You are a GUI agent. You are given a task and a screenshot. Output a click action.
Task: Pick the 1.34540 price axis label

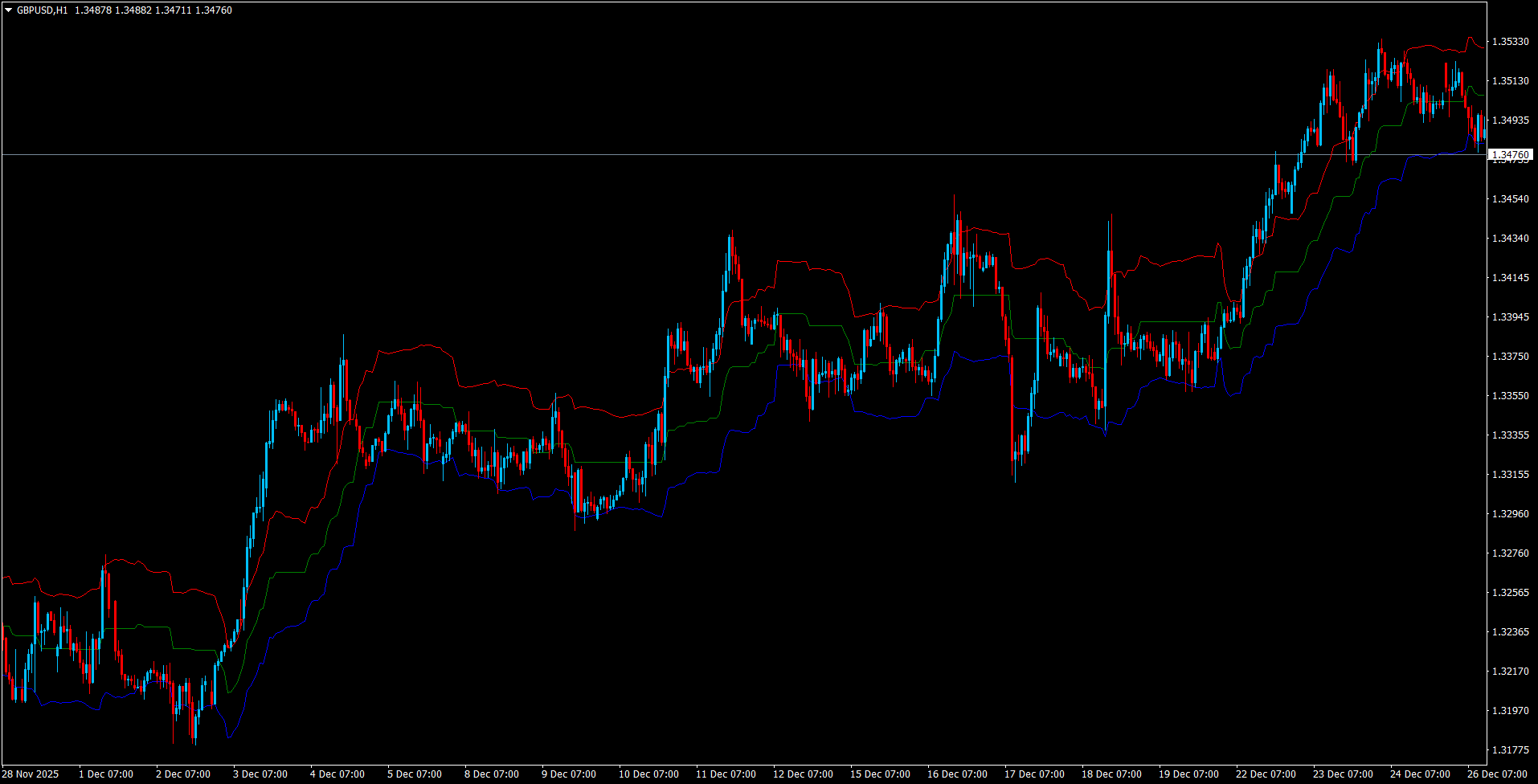click(1511, 199)
